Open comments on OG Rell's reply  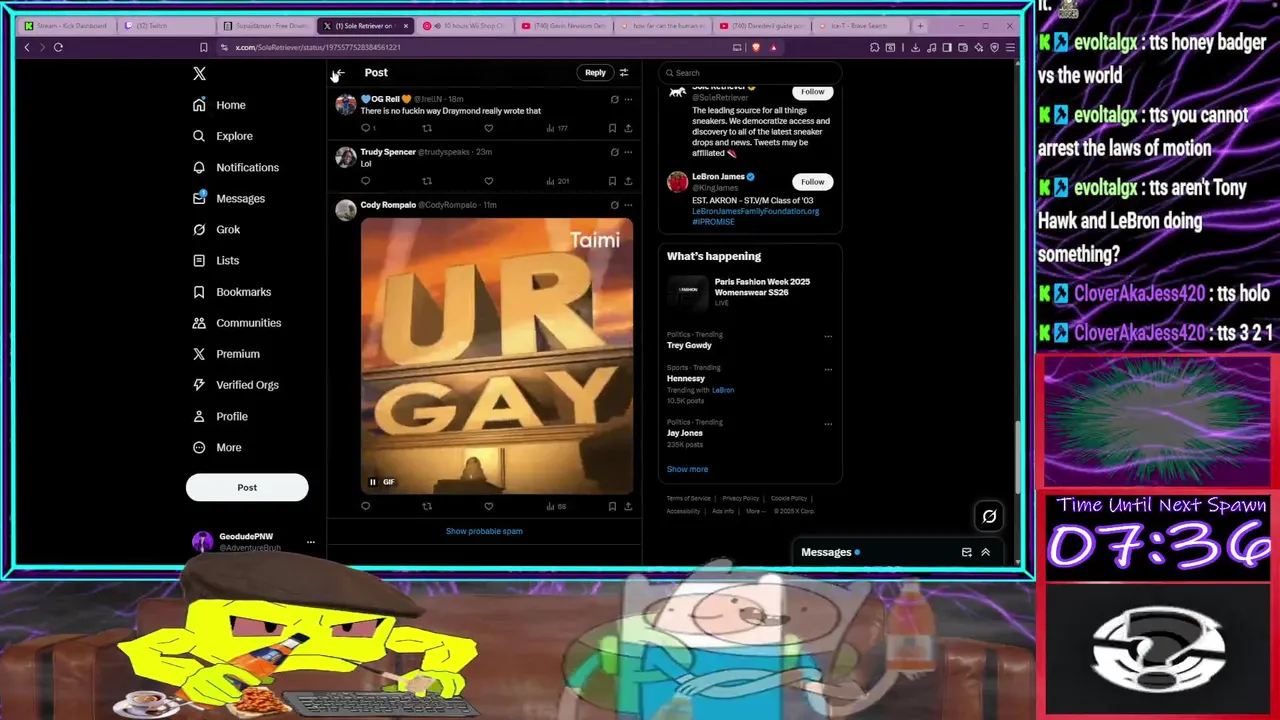(x=366, y=128)
